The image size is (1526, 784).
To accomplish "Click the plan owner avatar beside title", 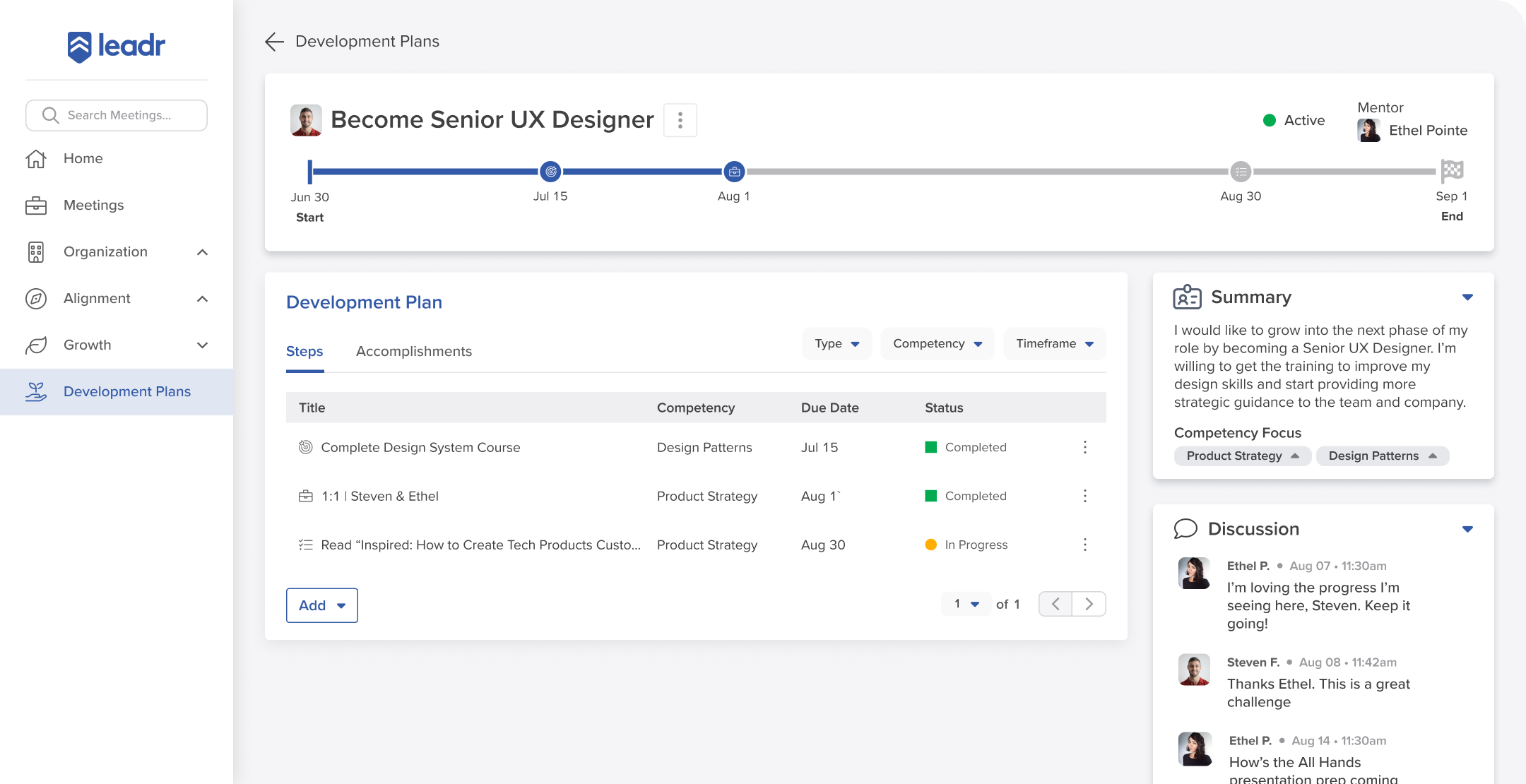I will 306,120.
